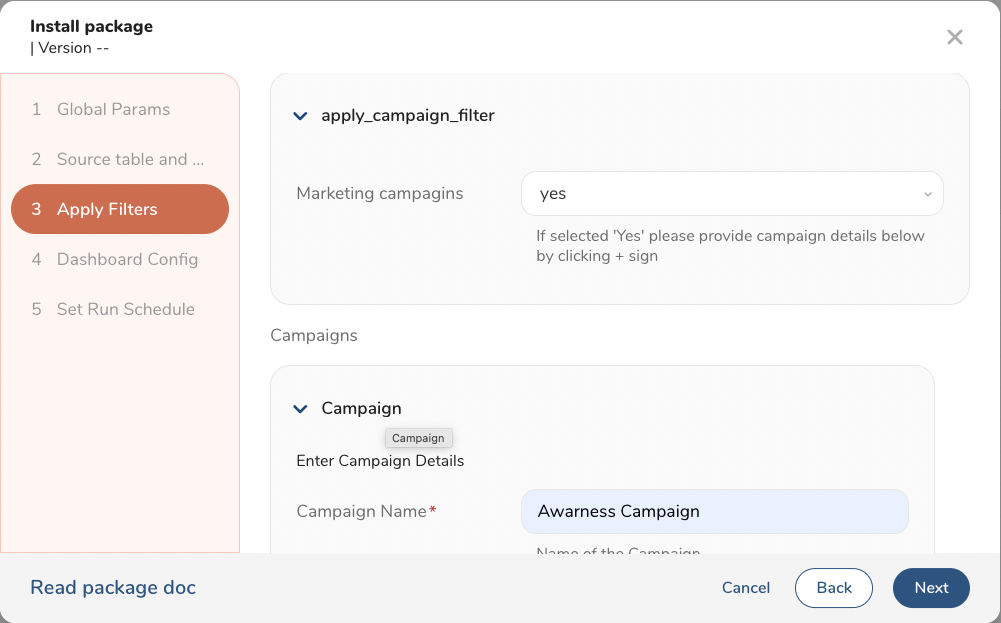This screenshot has height=623, width=1001.
Task: Proceed with the Next button
Action: click(930, 588)
